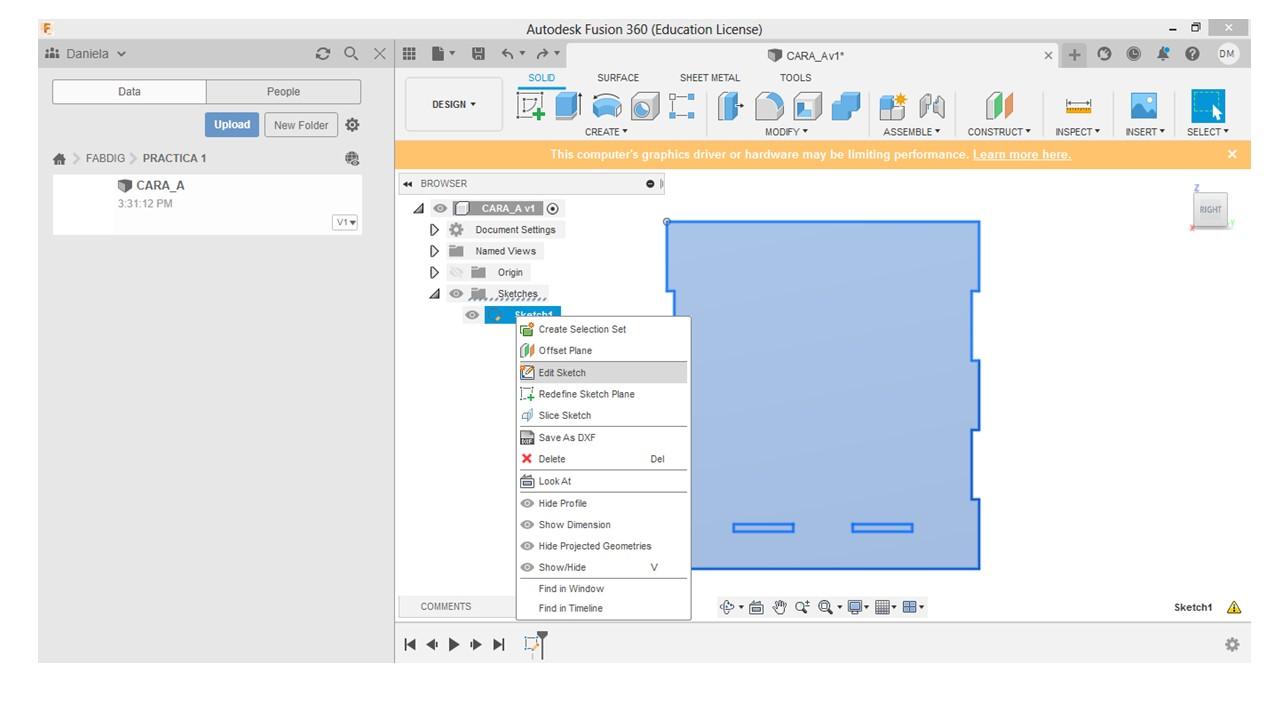Viewport: 1280px width, 720px height.
Task: Undo the last action
Action: click(x=508, y=54)
